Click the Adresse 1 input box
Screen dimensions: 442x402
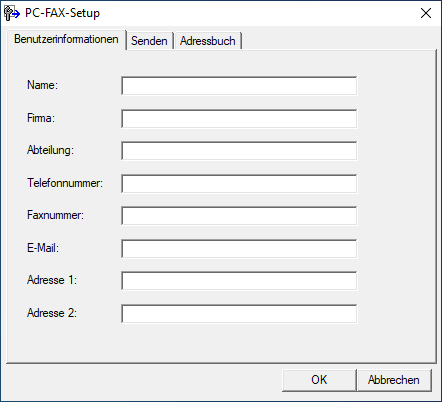pyautogui.click(x=239, y=281)
